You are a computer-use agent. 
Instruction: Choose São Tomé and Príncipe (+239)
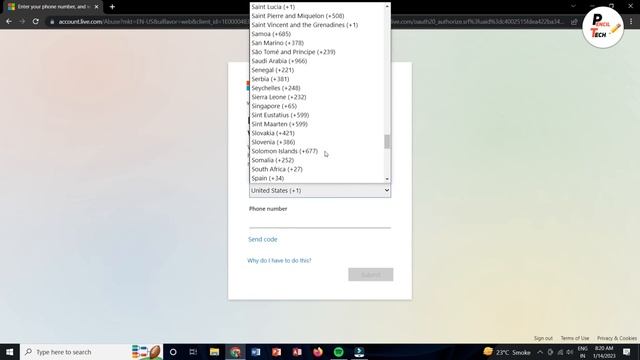317,52
